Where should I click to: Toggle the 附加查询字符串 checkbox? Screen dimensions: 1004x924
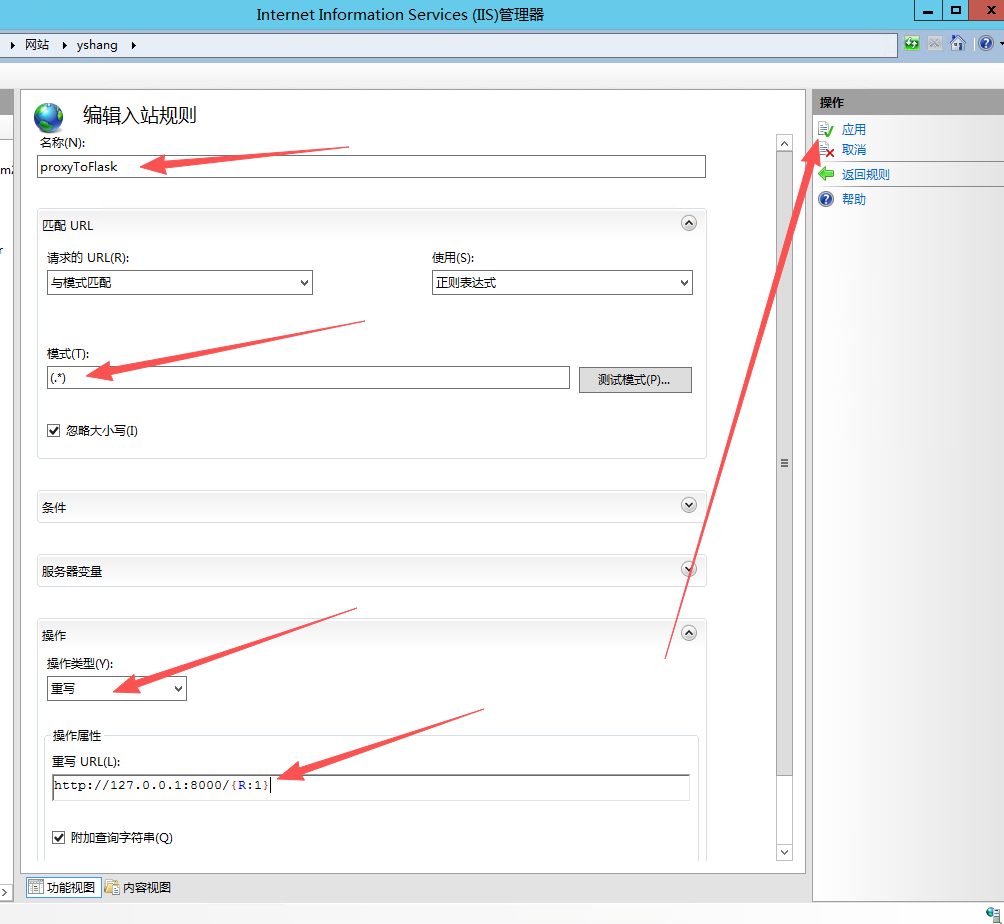(x=58, y=838)
